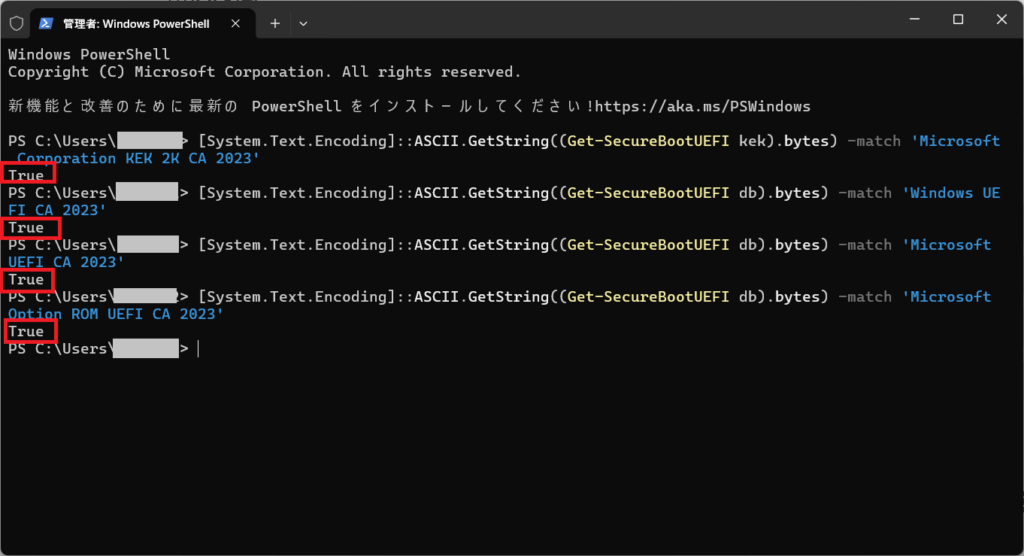Click the True result under 'Option ROM UEFI CA 2023'
1024x556 pixels.
point(26,332)
